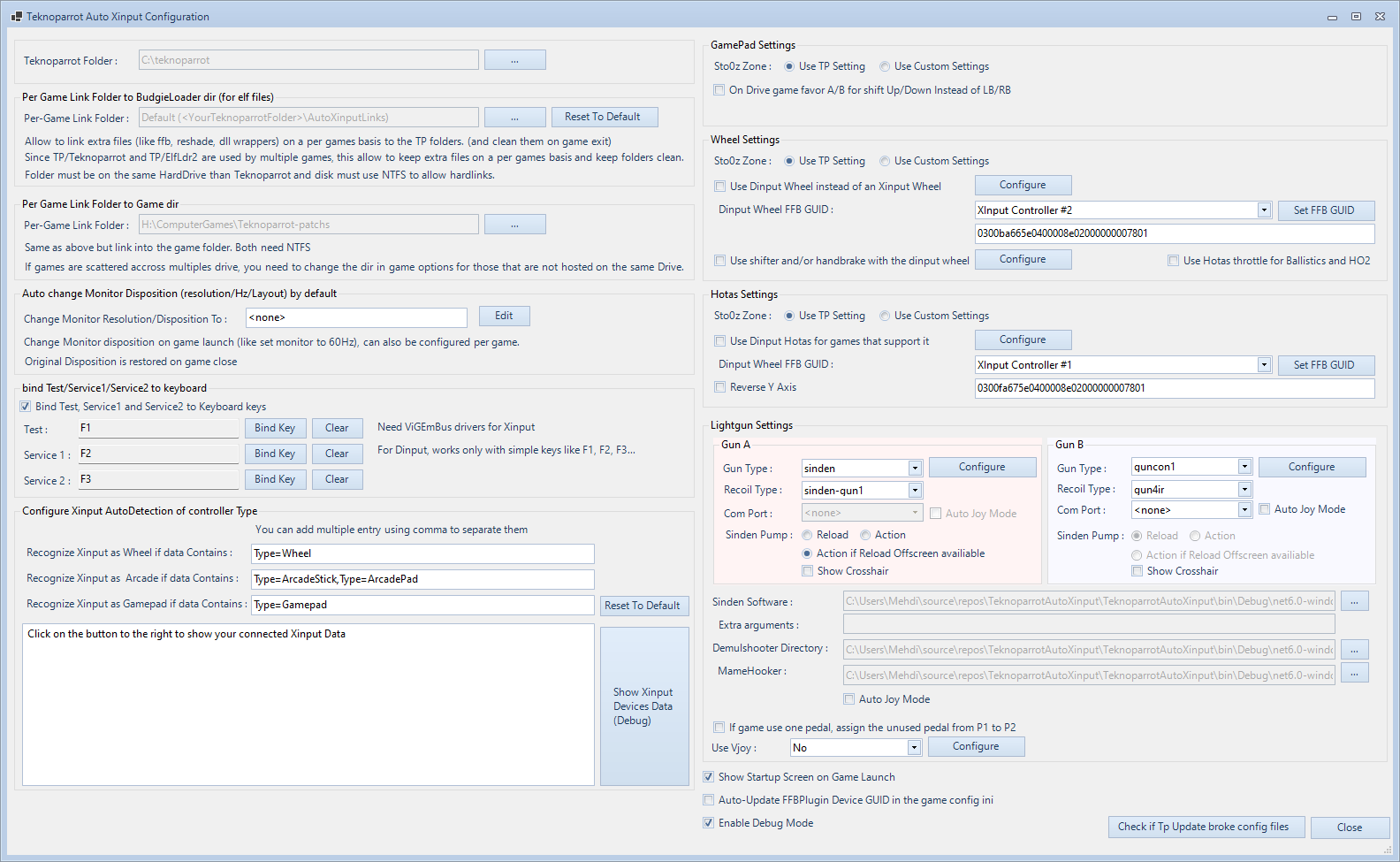Select Wheel Use Custom Settings radio
The image size is (1400, 862).
click(x=885, y=161)
